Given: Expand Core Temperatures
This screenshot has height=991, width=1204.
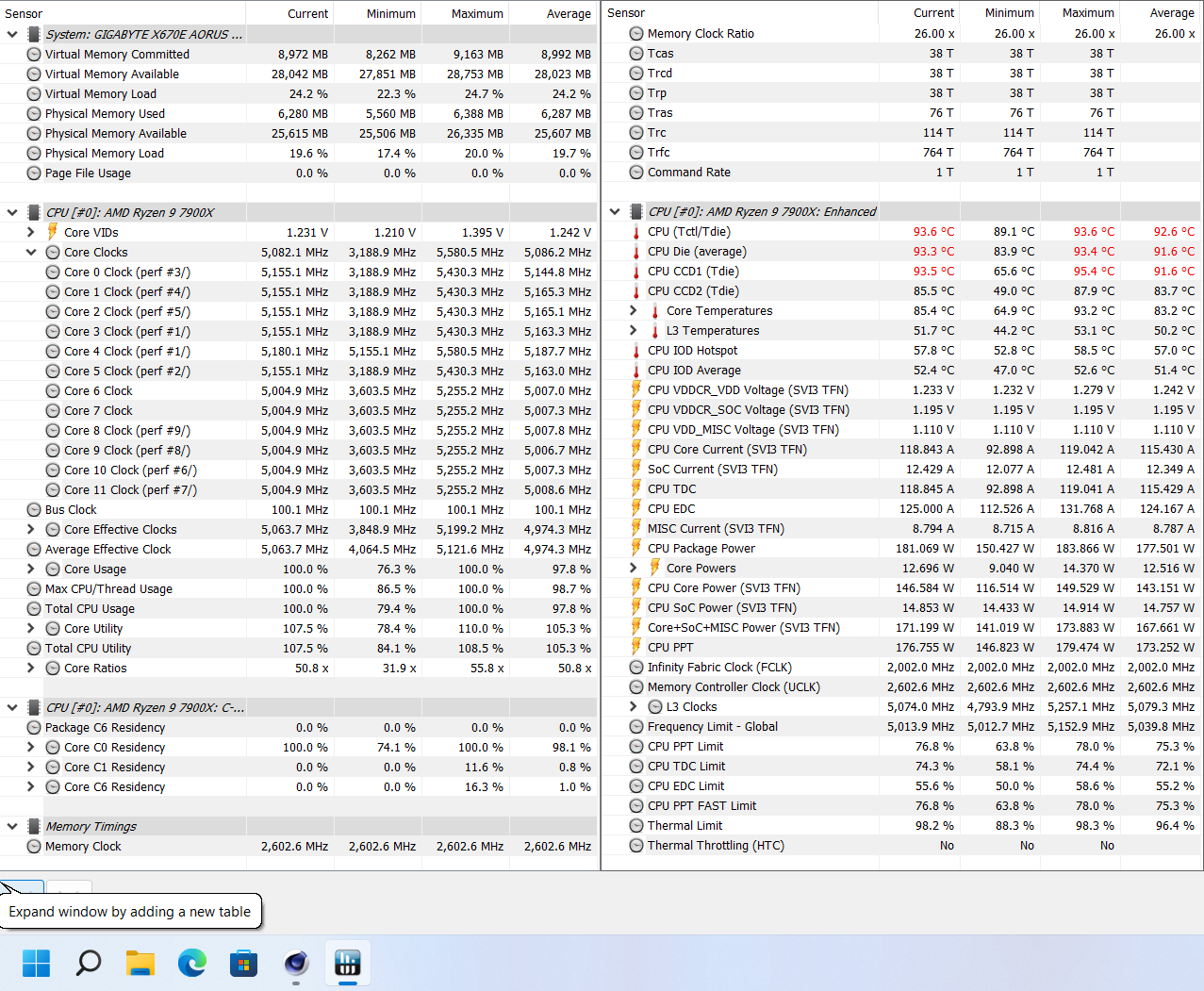Looking at the screenshot, I should pos(634,310).
